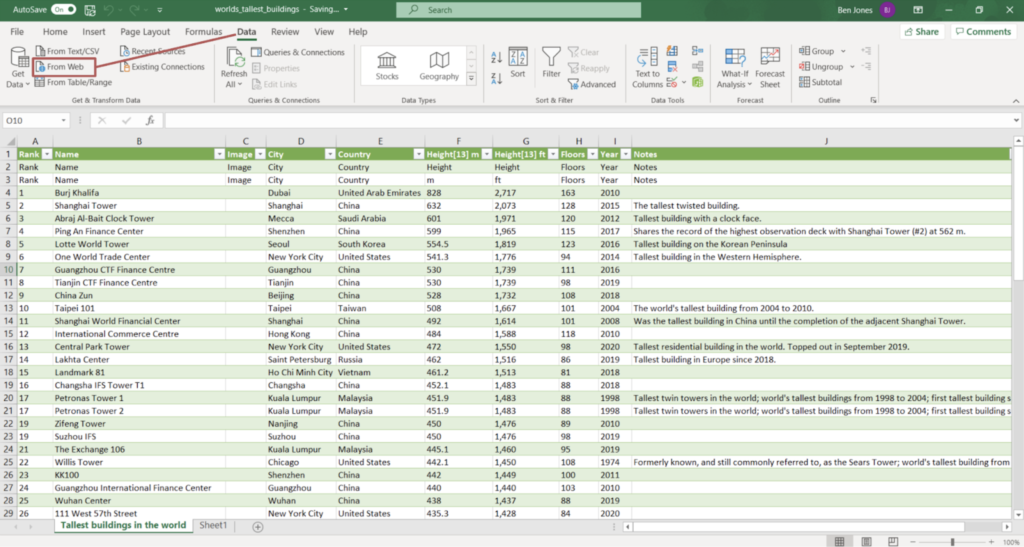1024x547 pixels.
Task: Open the Sort dialog
Action: point(518,63)
